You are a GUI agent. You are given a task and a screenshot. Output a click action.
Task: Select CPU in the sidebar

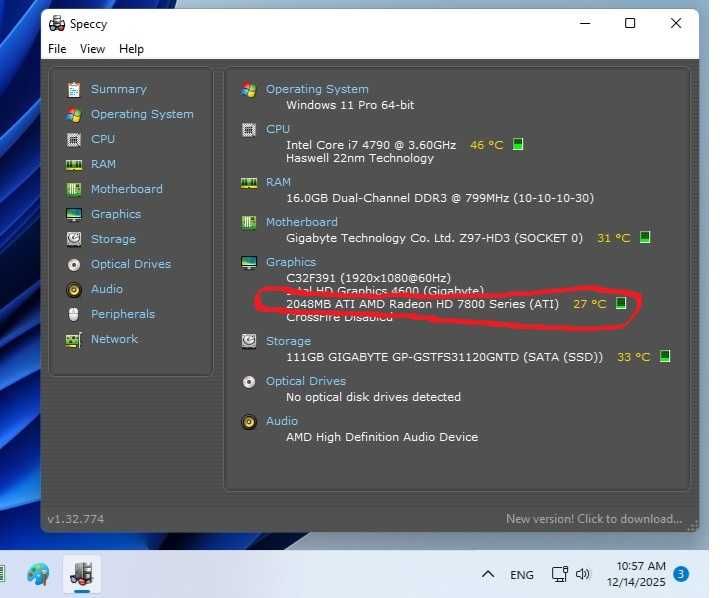point(103,139)
